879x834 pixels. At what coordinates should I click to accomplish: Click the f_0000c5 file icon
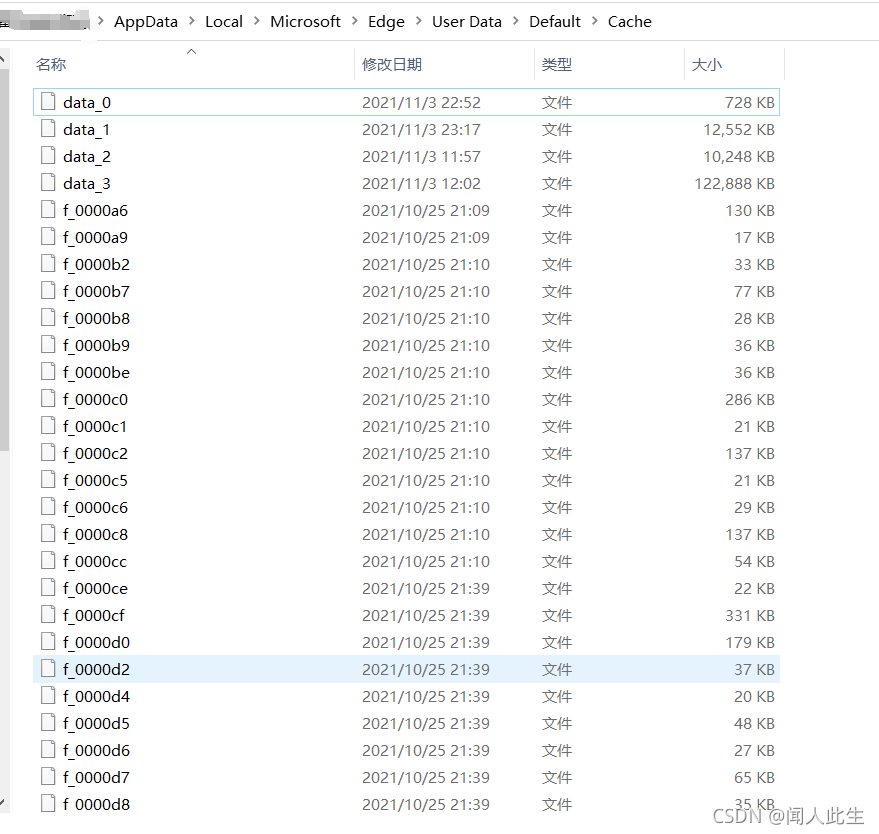[48, 480]
